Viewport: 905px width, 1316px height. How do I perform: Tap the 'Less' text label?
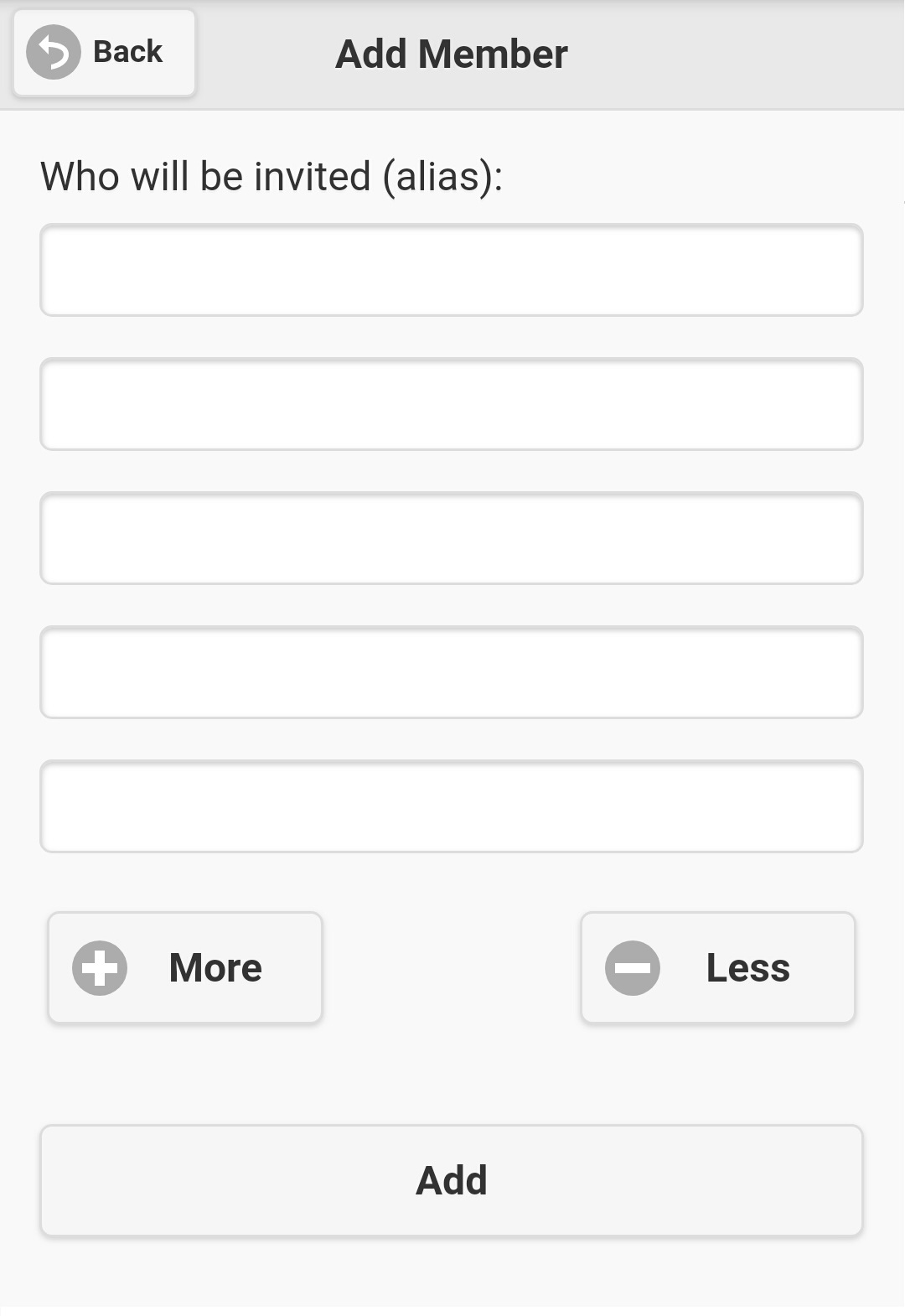pyautogui.click(x=747, y=968)
